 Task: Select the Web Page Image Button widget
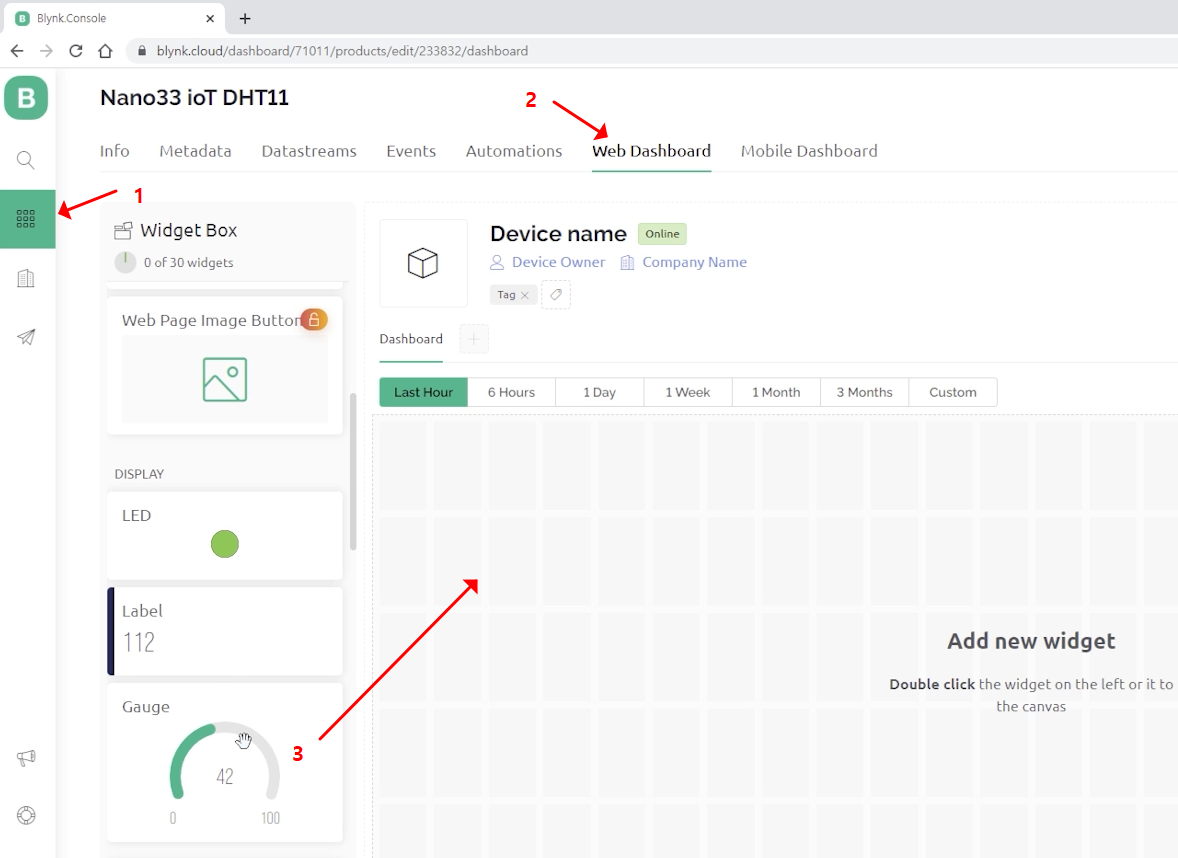pyautogui.click(x=225, y=365)
